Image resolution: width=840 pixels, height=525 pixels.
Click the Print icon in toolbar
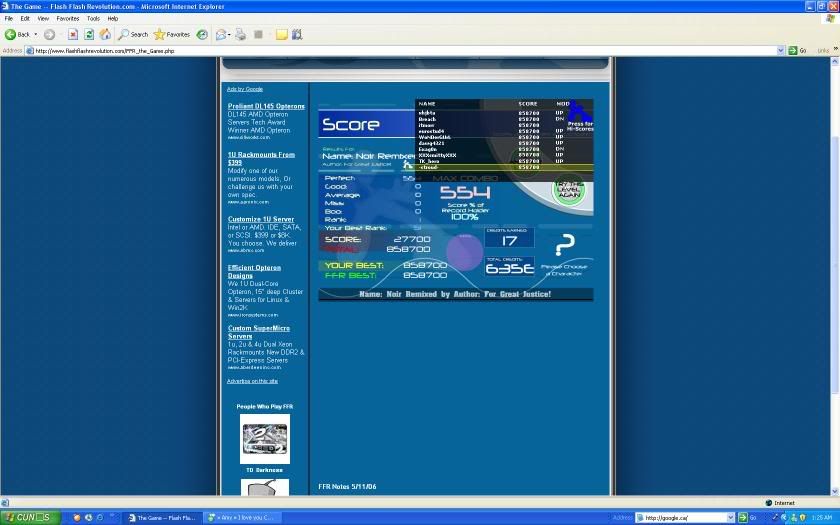[240, 34]
